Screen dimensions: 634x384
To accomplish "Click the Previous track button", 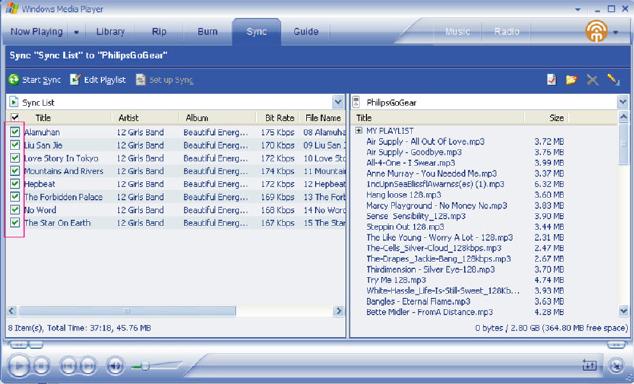I will 69,366.
